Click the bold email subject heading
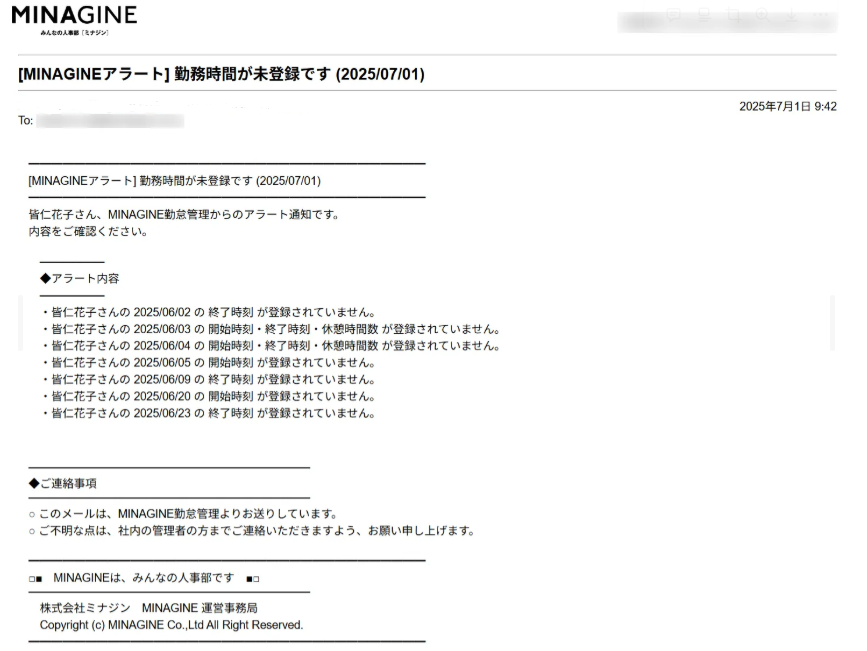Viewport: 867px width, 651px height. pyautogui.click(x=221, y=74)
